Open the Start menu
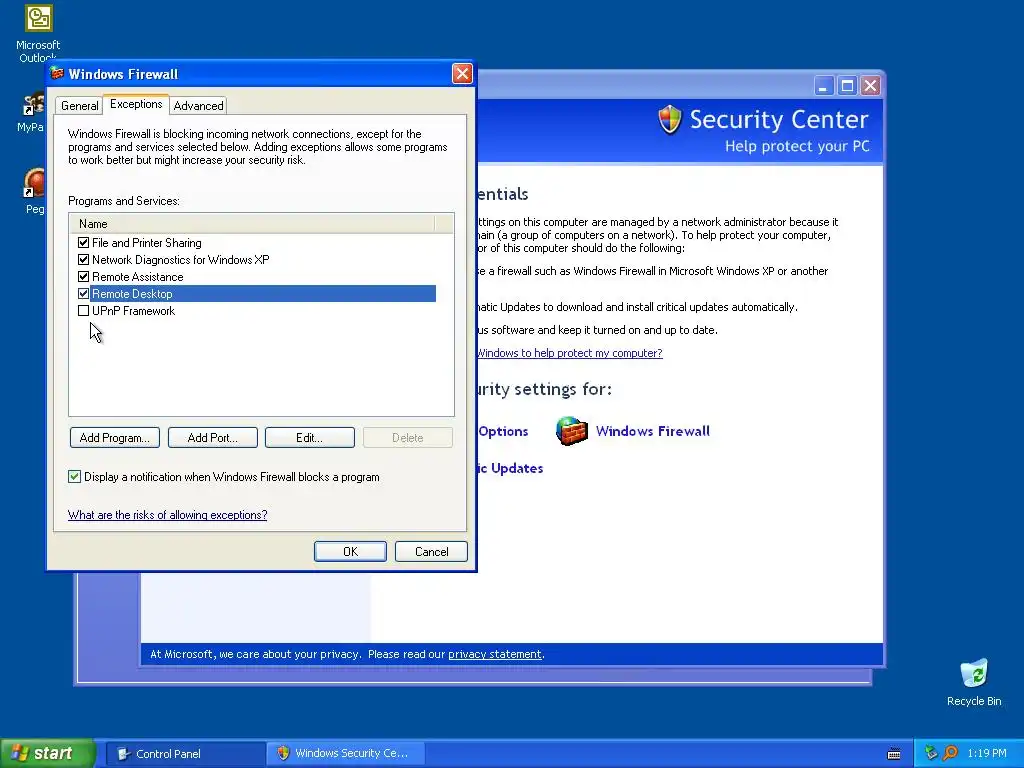Screen dimensions: 1024x768 coord(48,753)
